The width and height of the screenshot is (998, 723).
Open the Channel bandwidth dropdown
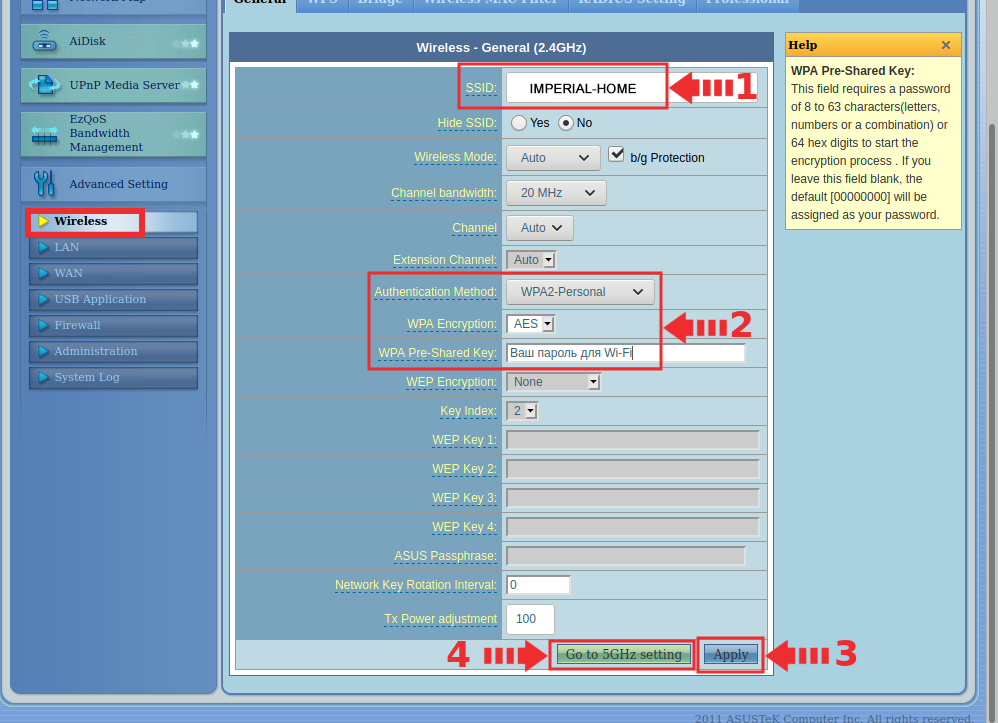tap(556, 193)
